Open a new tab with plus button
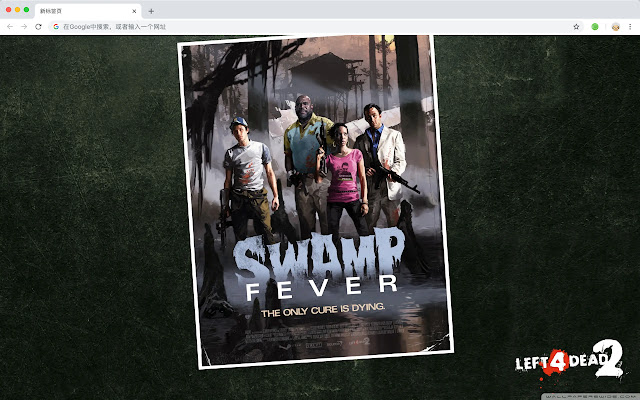This screenshot has height=400, width=640. click(151, 11)
